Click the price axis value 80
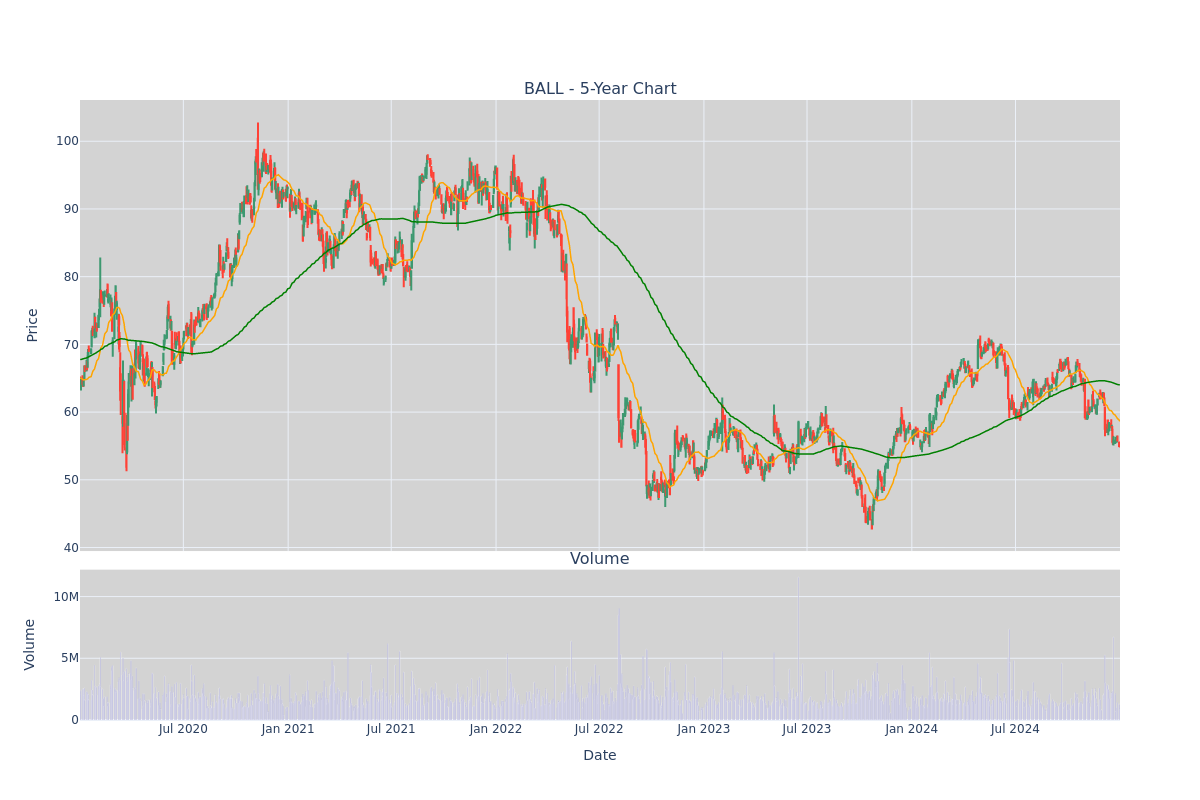This screenshot has width=1200, height=800. [x=71, y=277]
